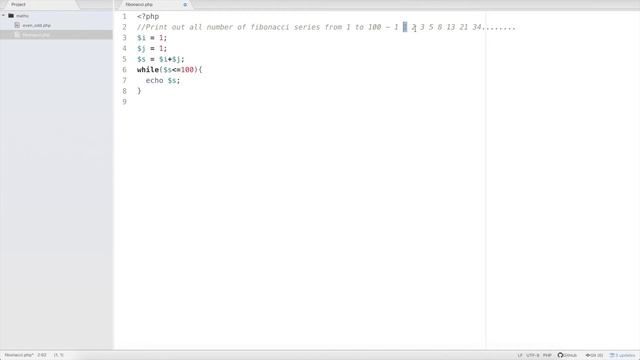Click line number 1 in gutter
640x360 pixels.
124,16
